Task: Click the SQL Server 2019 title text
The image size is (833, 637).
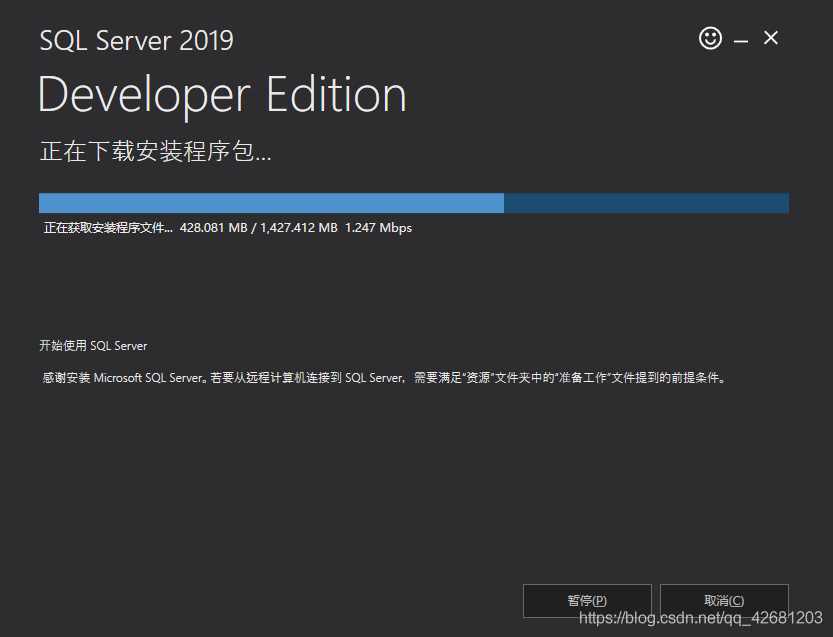Action: pos(136,41)
